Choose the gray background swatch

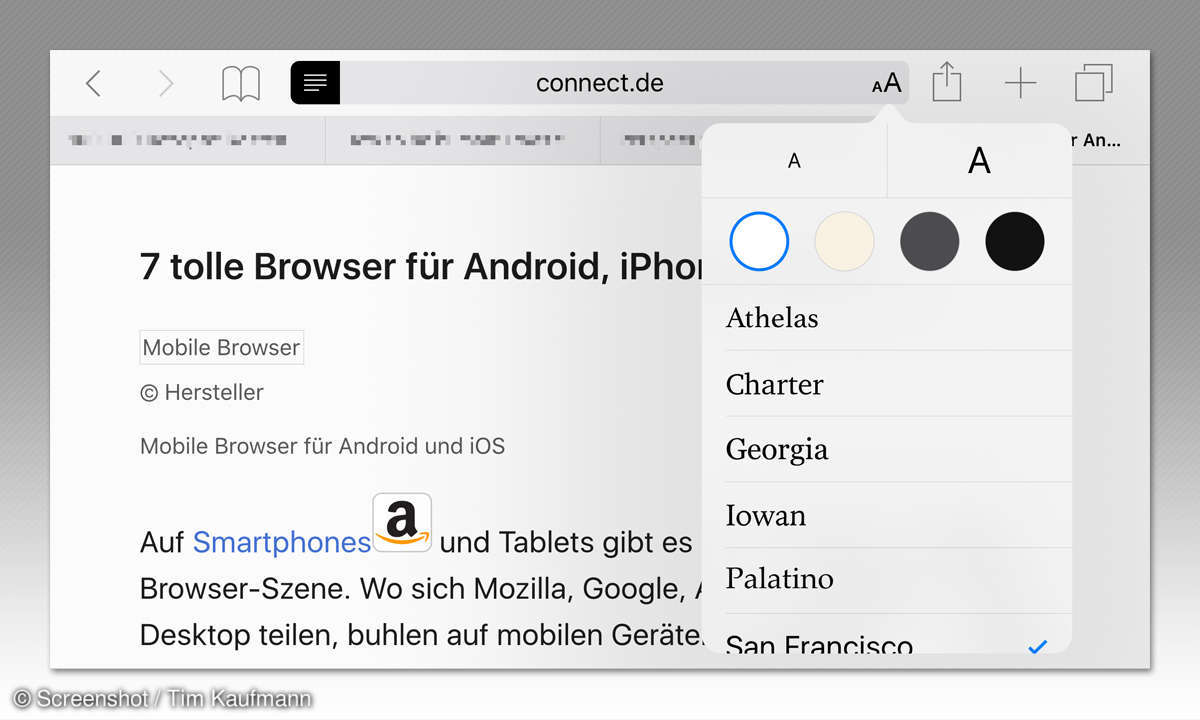929,241
